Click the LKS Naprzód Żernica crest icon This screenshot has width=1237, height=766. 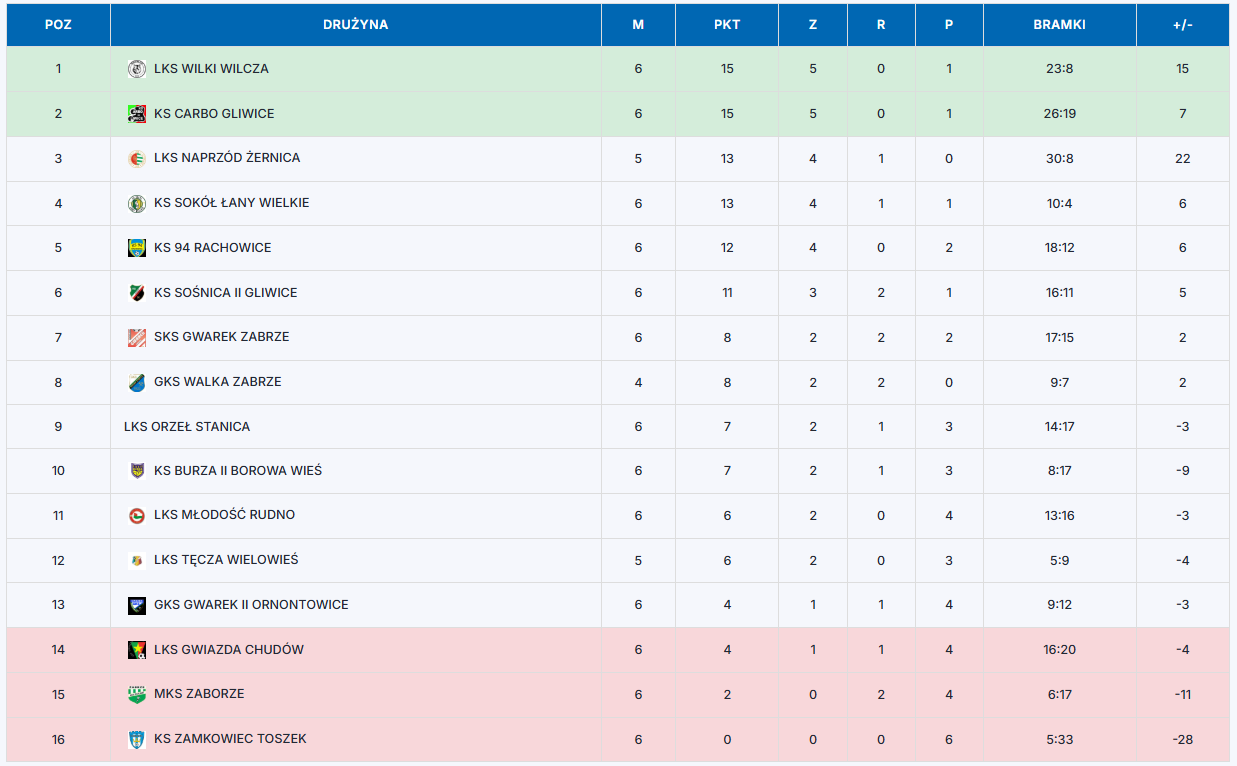click(x=137, y=158)
